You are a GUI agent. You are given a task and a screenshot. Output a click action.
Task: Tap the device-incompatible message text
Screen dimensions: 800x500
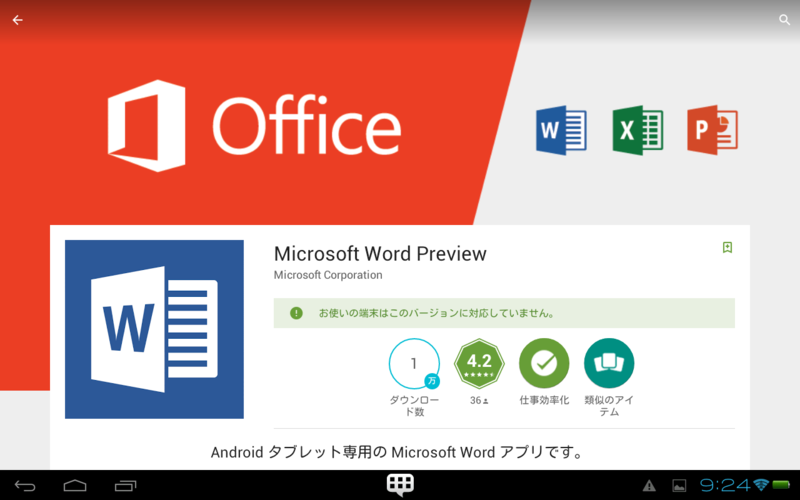pyautogui.click(x=437, y=313)
